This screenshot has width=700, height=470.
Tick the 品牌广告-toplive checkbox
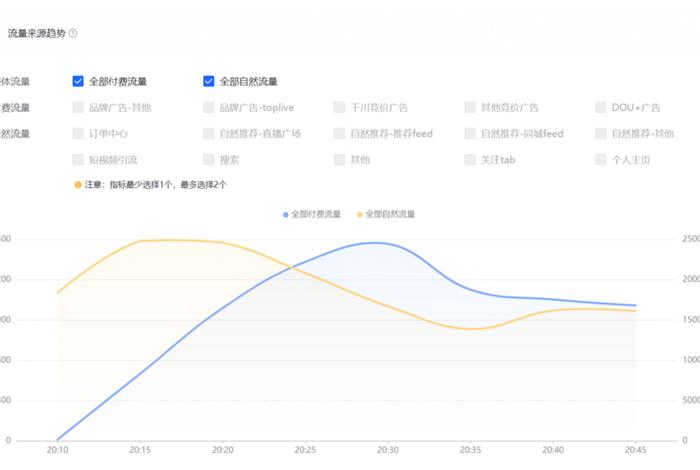point(208,107)
